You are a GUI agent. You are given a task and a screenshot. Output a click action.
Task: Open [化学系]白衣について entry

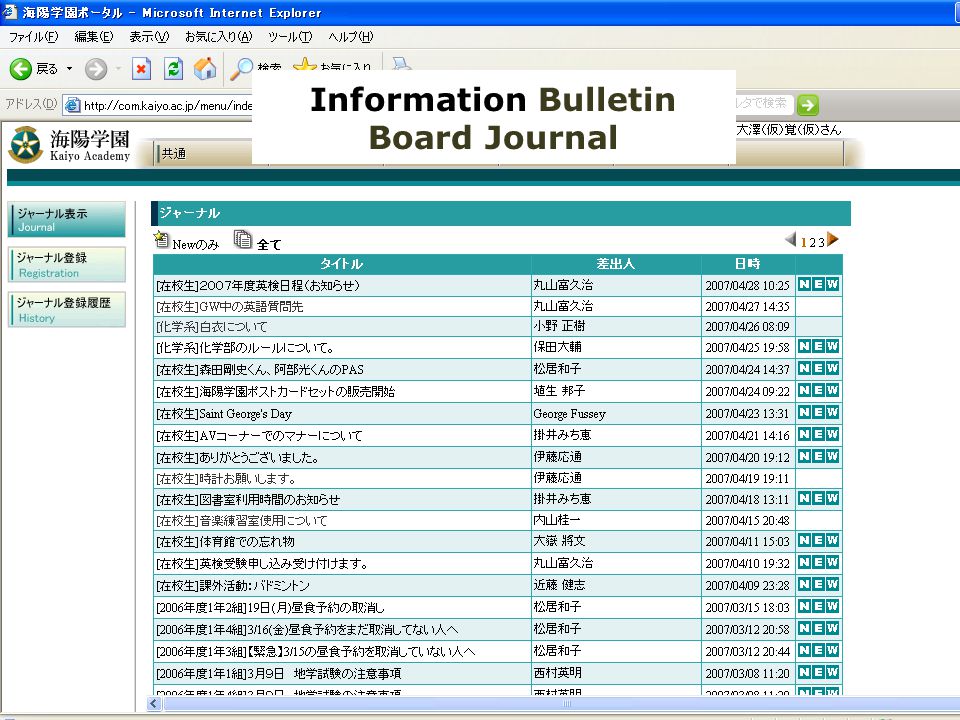coord(211,326)
